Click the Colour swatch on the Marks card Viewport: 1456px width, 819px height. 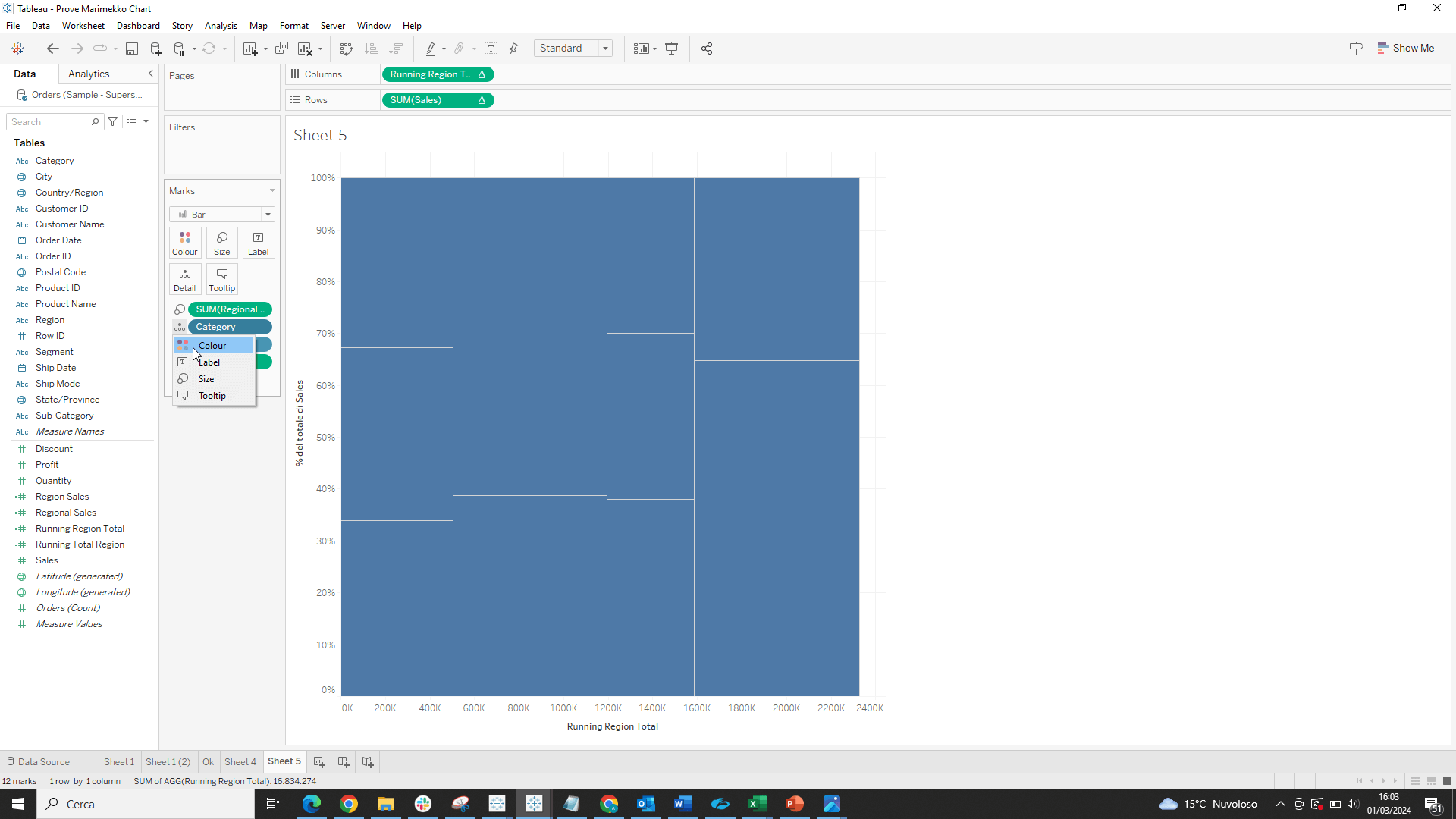click(x=184, y=243)
